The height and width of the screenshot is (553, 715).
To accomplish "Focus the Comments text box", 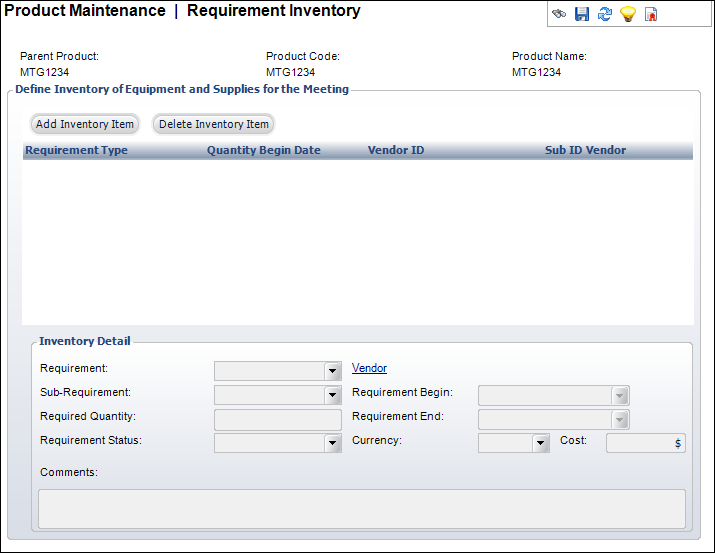I will point(361,508).
